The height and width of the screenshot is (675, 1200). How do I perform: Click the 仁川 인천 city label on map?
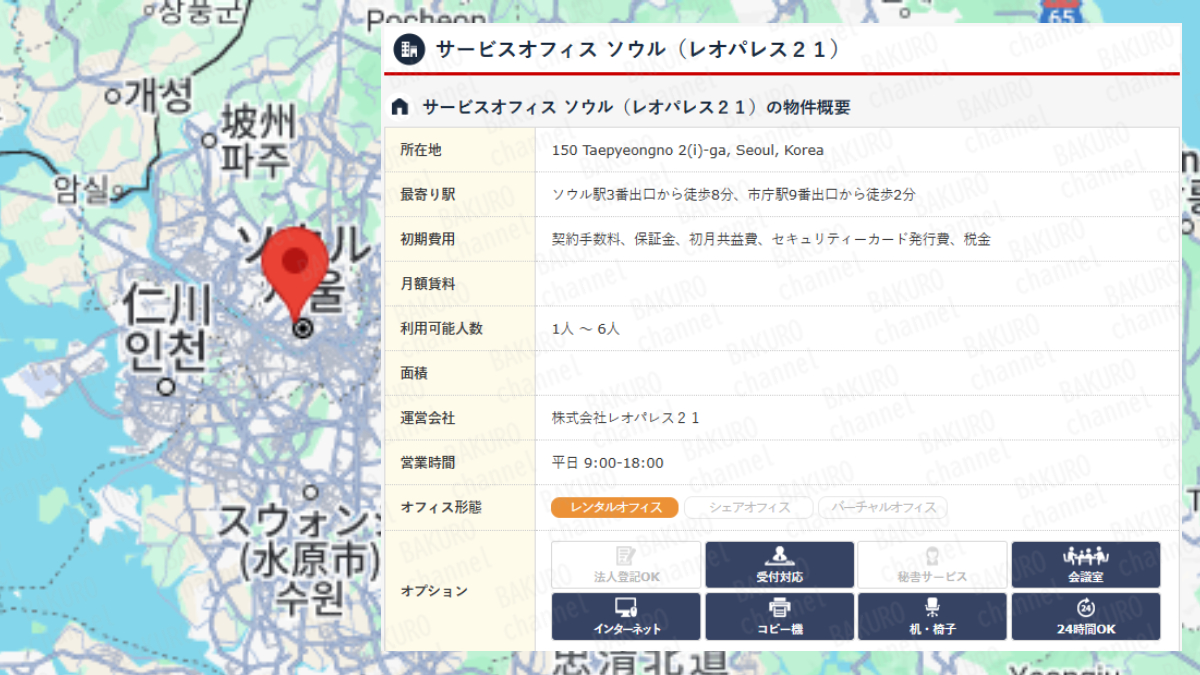[x=167, y=327]
